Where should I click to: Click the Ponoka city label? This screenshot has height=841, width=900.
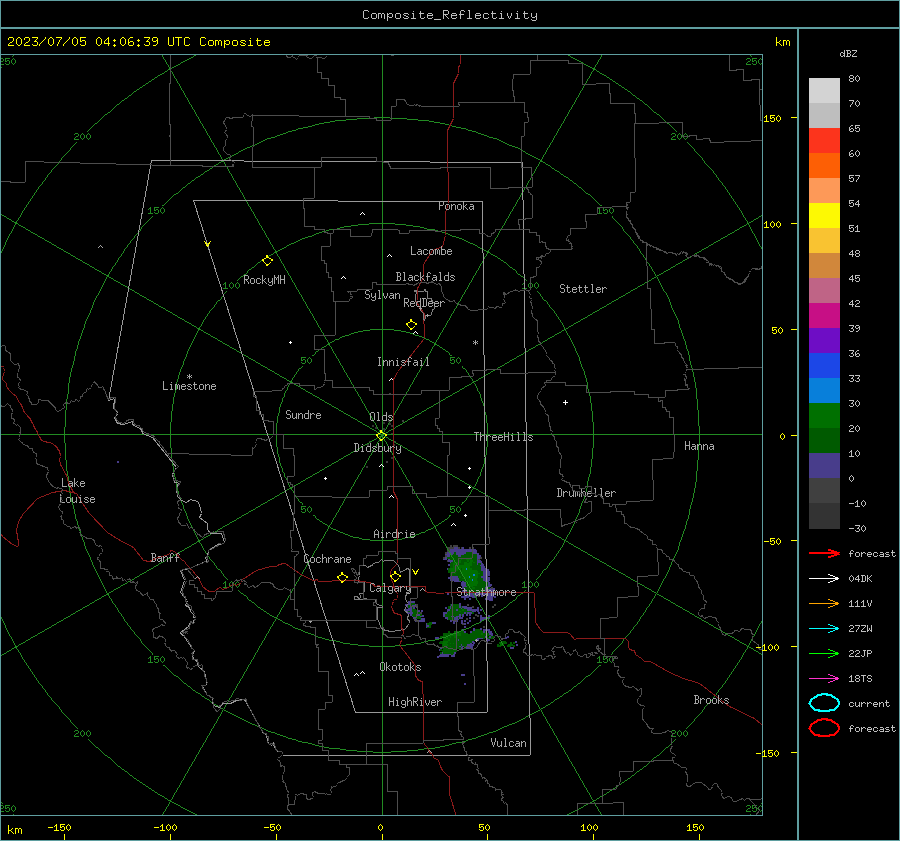tap(456, 206)
